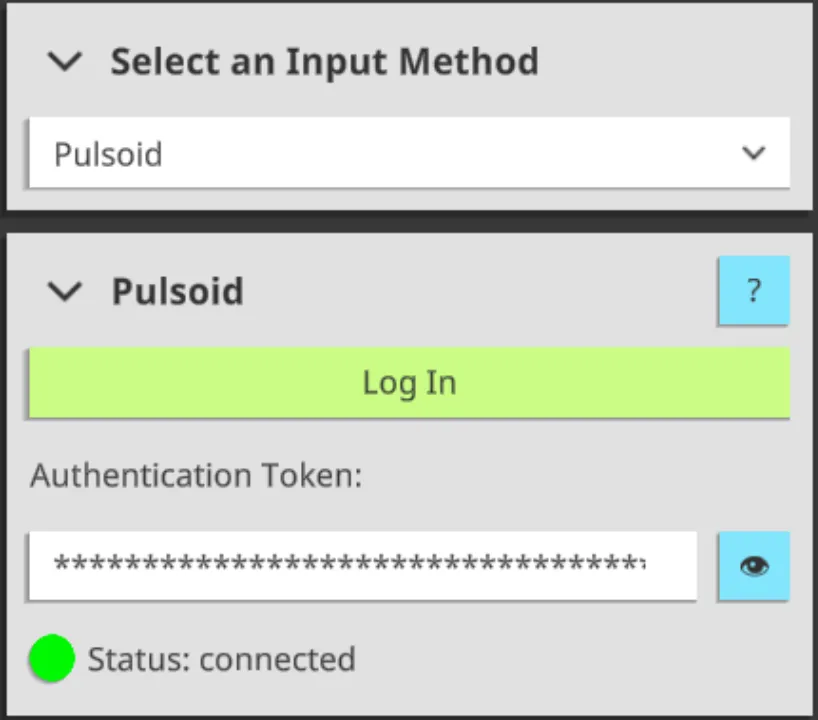Screen dimensions: 818x720
Task: Click the masked asterisks in the token box
Action: 350,563
